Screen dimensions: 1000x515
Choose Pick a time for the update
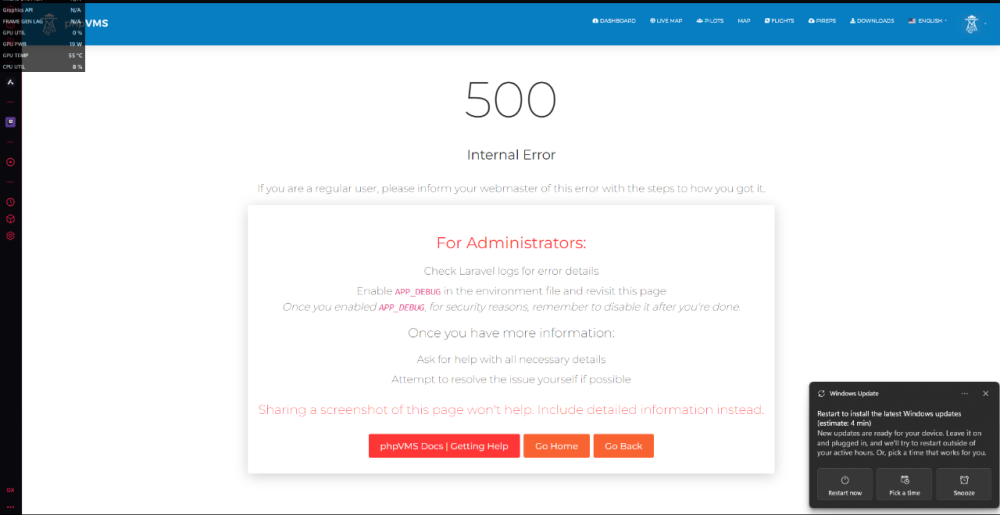click(904, 484)
